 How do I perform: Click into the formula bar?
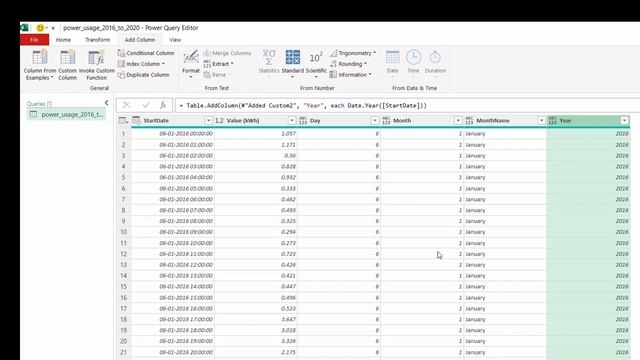[408, 105]
